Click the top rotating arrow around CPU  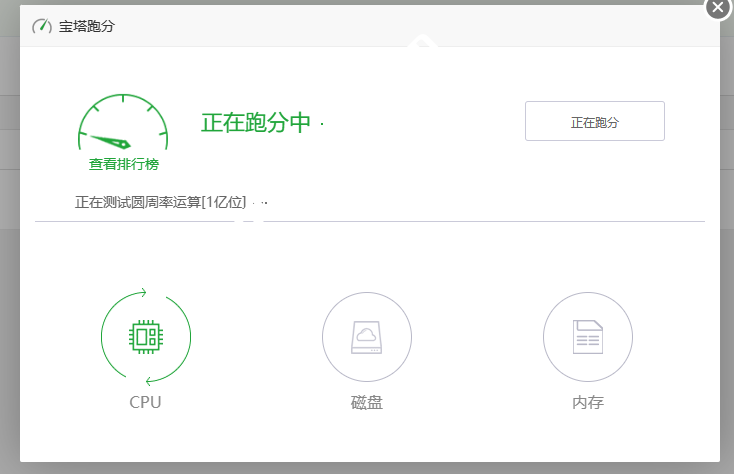144,293
